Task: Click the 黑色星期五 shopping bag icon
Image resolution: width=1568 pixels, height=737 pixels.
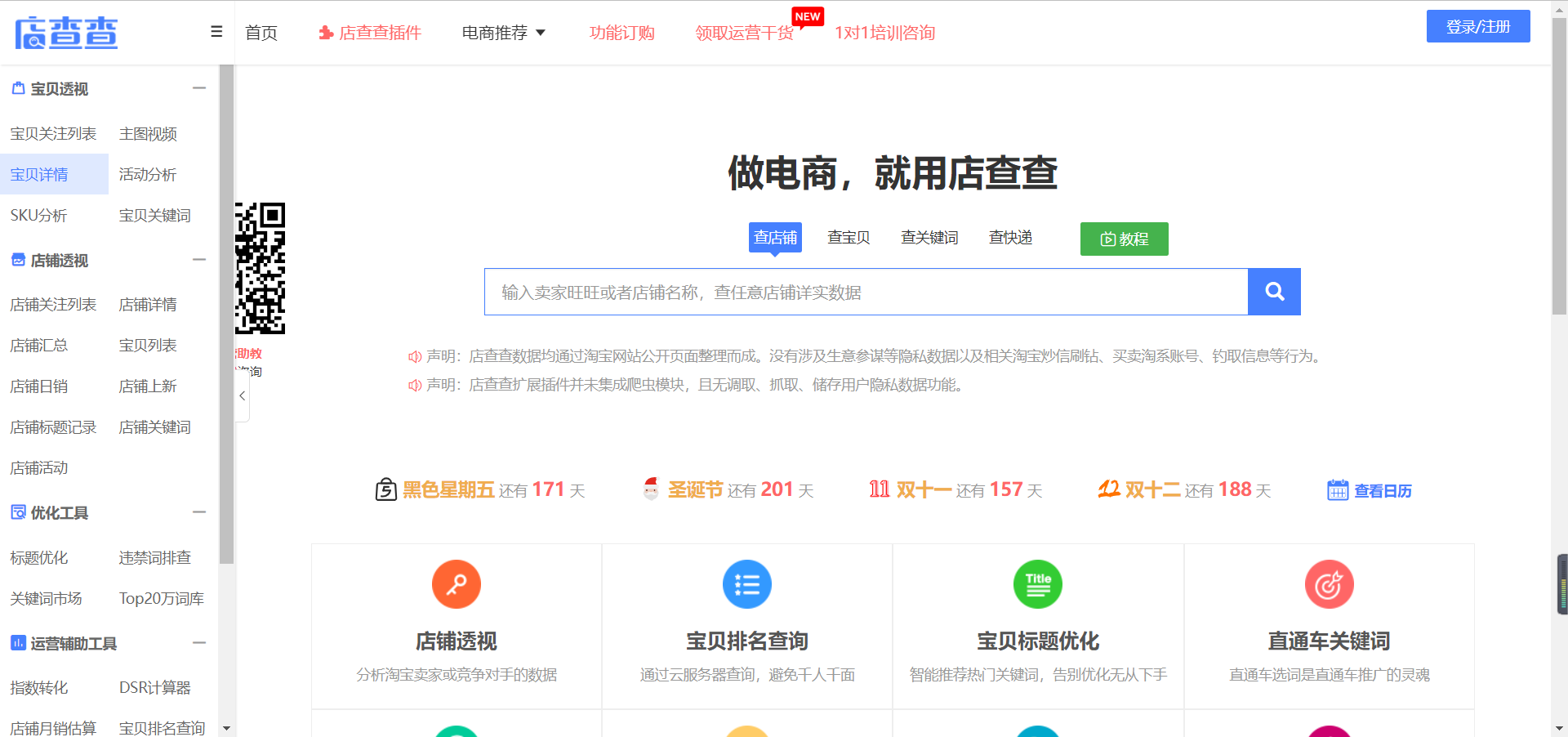Action: coord(385,489)
